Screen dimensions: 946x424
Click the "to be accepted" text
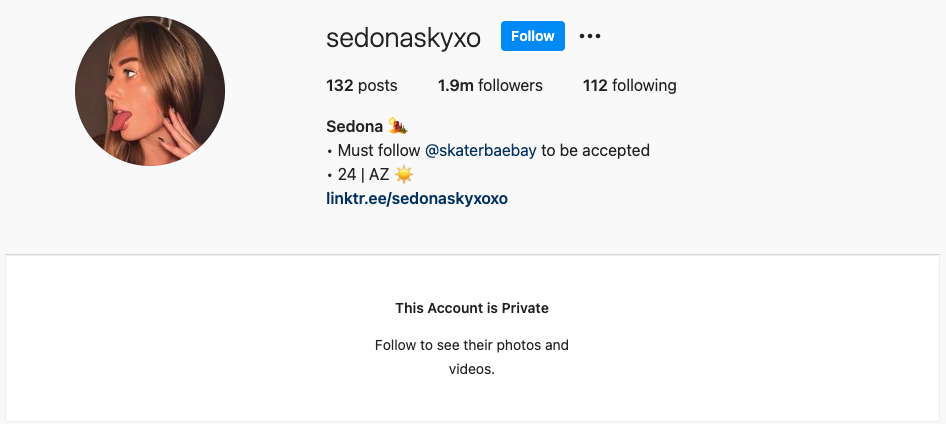(595, 150)
